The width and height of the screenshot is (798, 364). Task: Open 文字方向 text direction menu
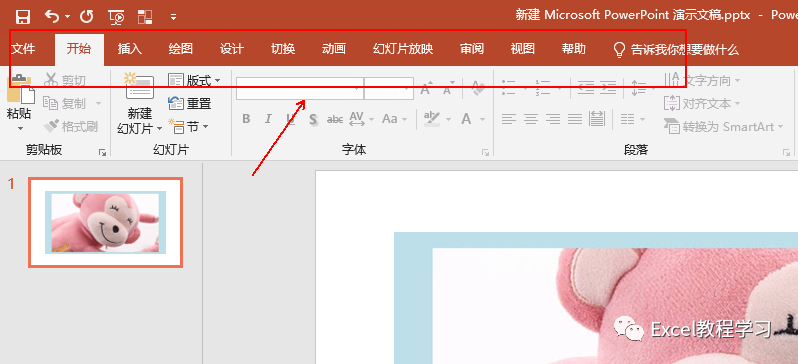click(702, 80)
